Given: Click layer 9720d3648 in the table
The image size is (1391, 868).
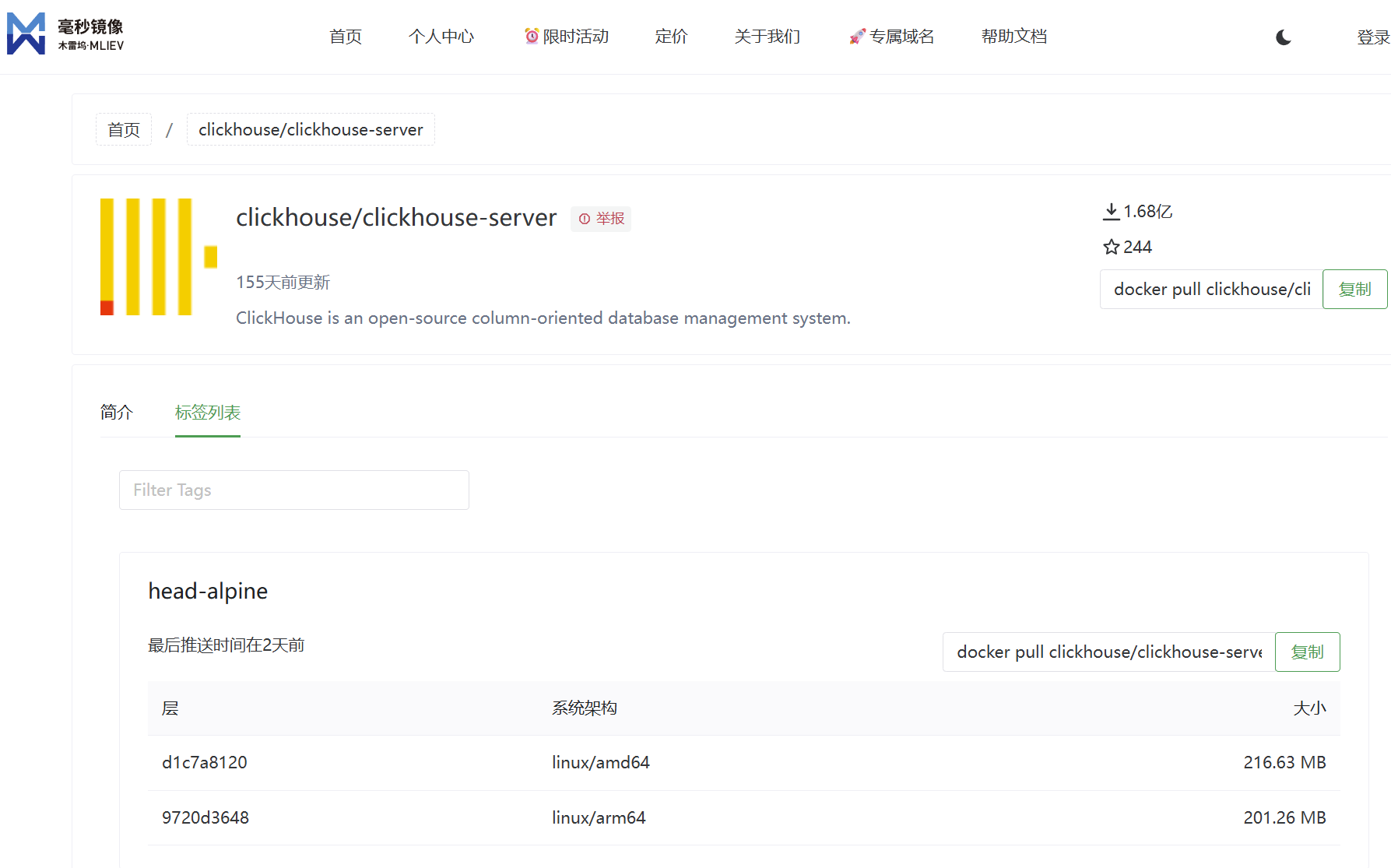Looking at the screenshot, I should click(205, 817).
